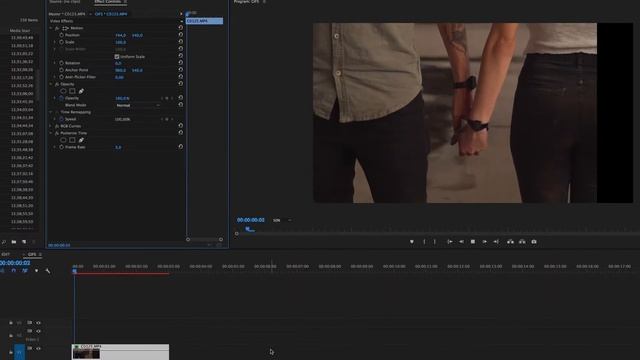
Task: Stop playback in Program monitor
Action: [x=473, y=242]
